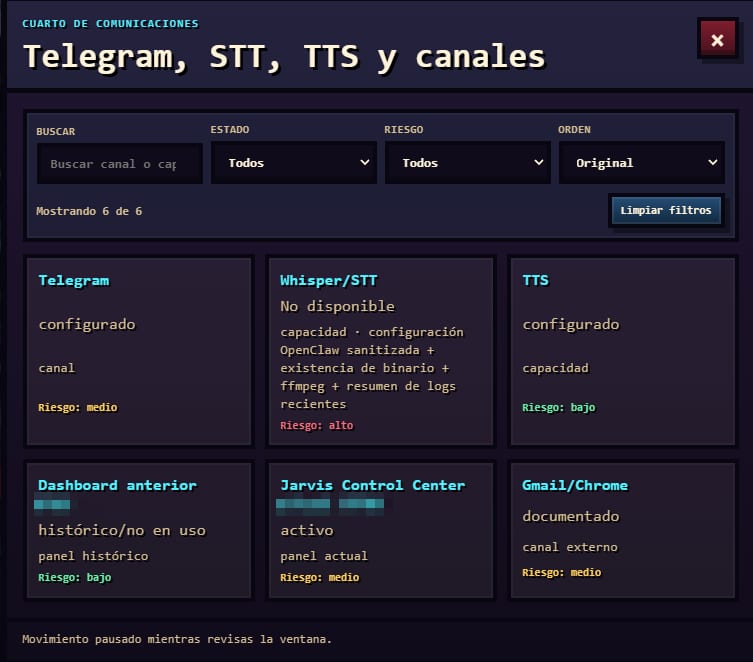Select the Whisper/STT card title

329,280
